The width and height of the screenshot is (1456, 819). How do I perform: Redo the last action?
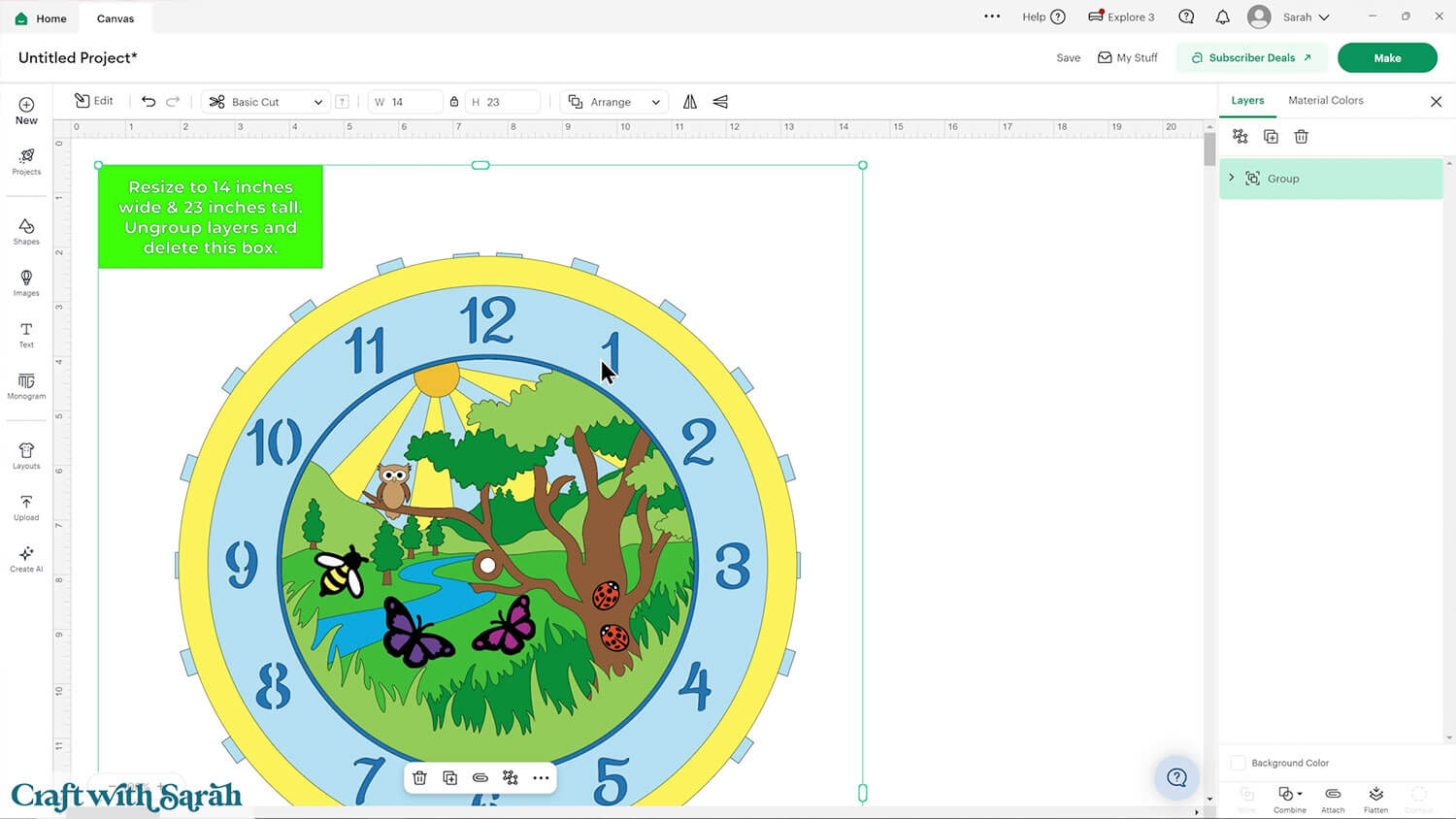click(x=173, y=101)
